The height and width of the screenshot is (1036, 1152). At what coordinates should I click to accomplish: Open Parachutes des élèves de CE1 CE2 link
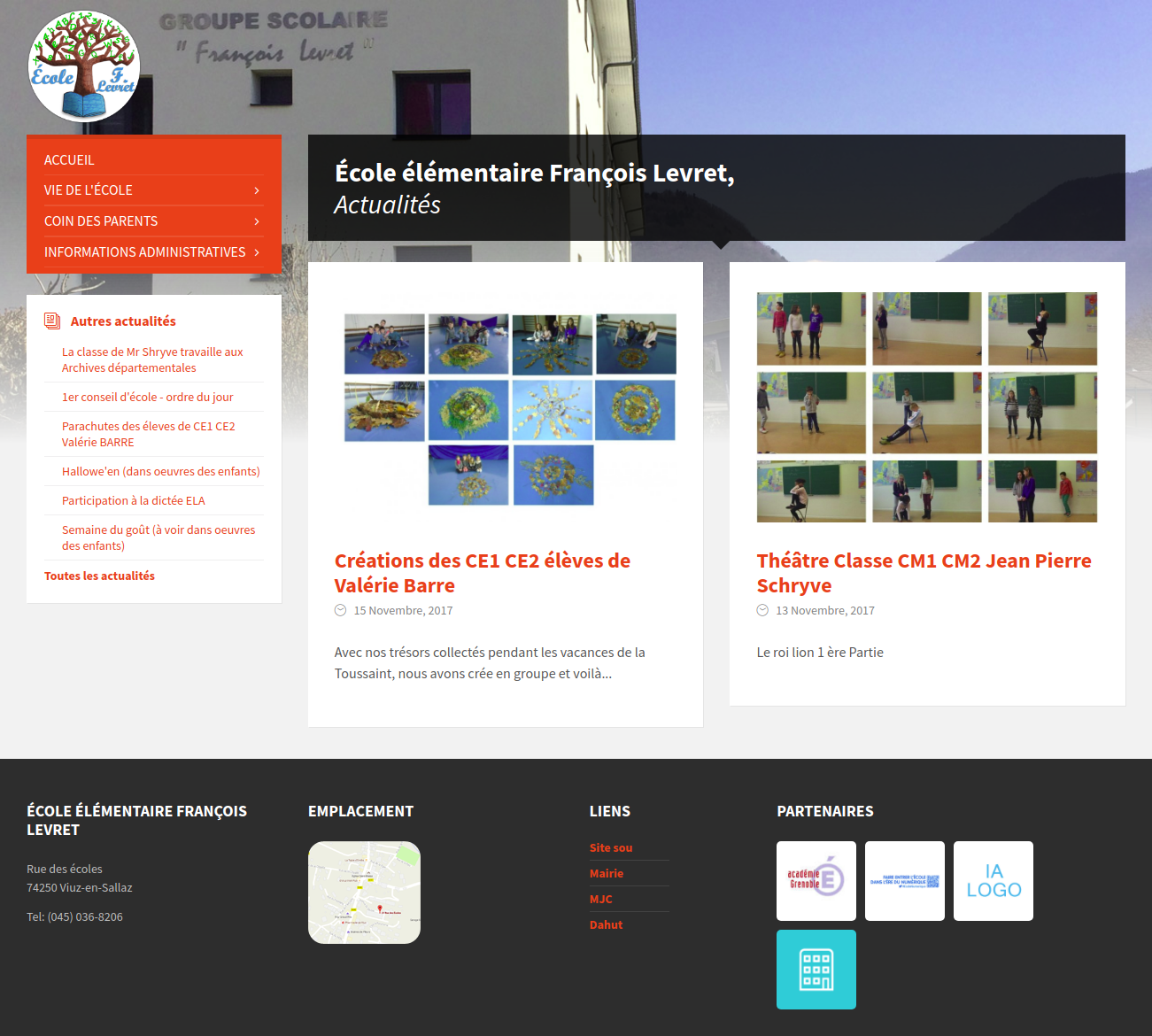click(x=149, y=434)
